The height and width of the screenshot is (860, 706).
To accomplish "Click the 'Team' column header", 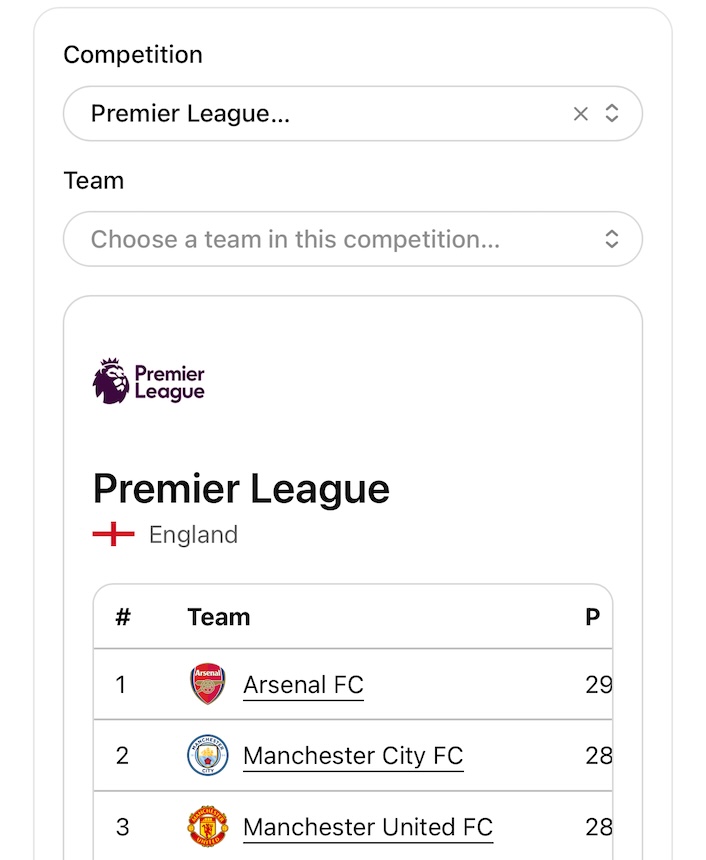I will (x=218, y=617).
